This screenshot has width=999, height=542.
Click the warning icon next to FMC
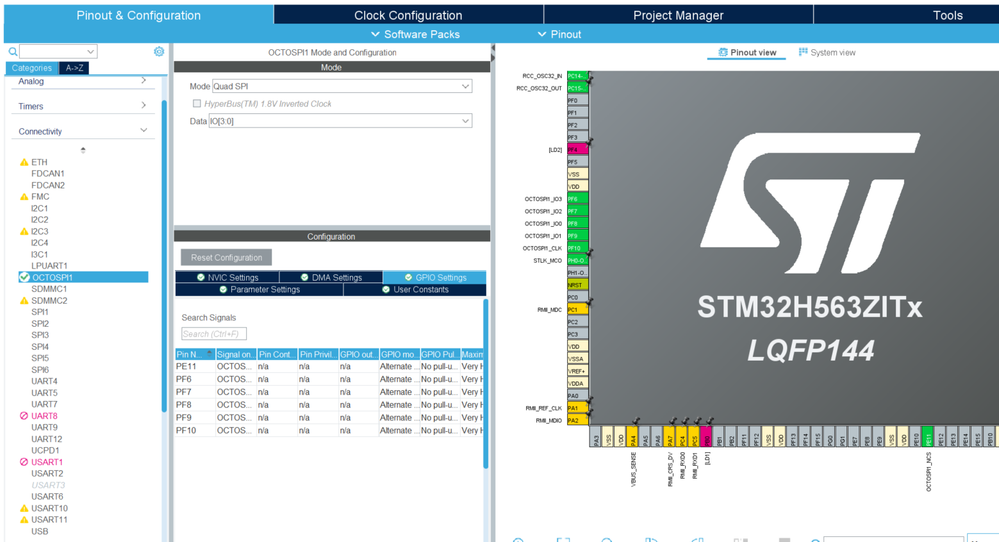click(24, 197)
